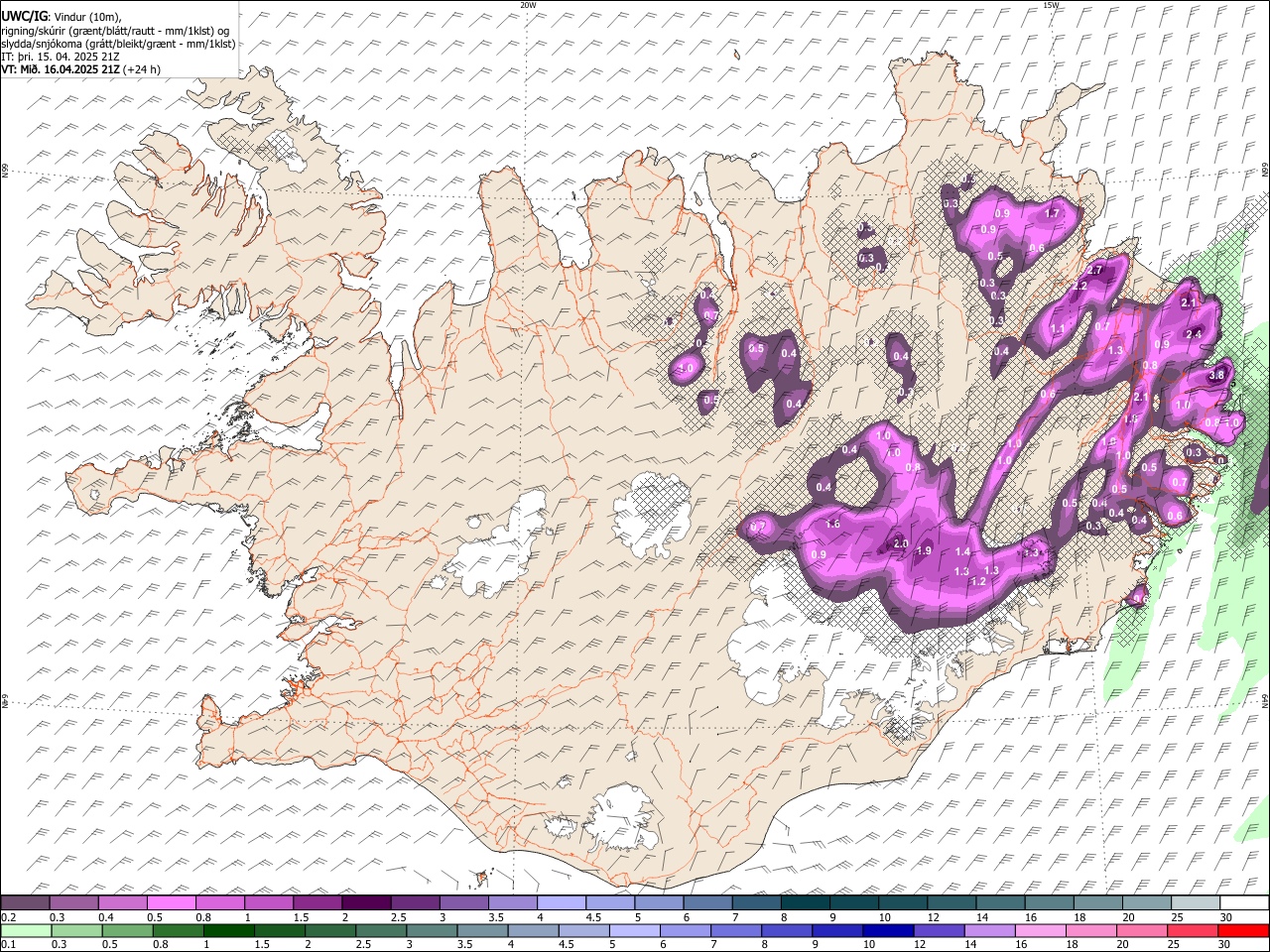
Task: Click the '1.1' snowfall value on the map
Action: click(1058, 329)
